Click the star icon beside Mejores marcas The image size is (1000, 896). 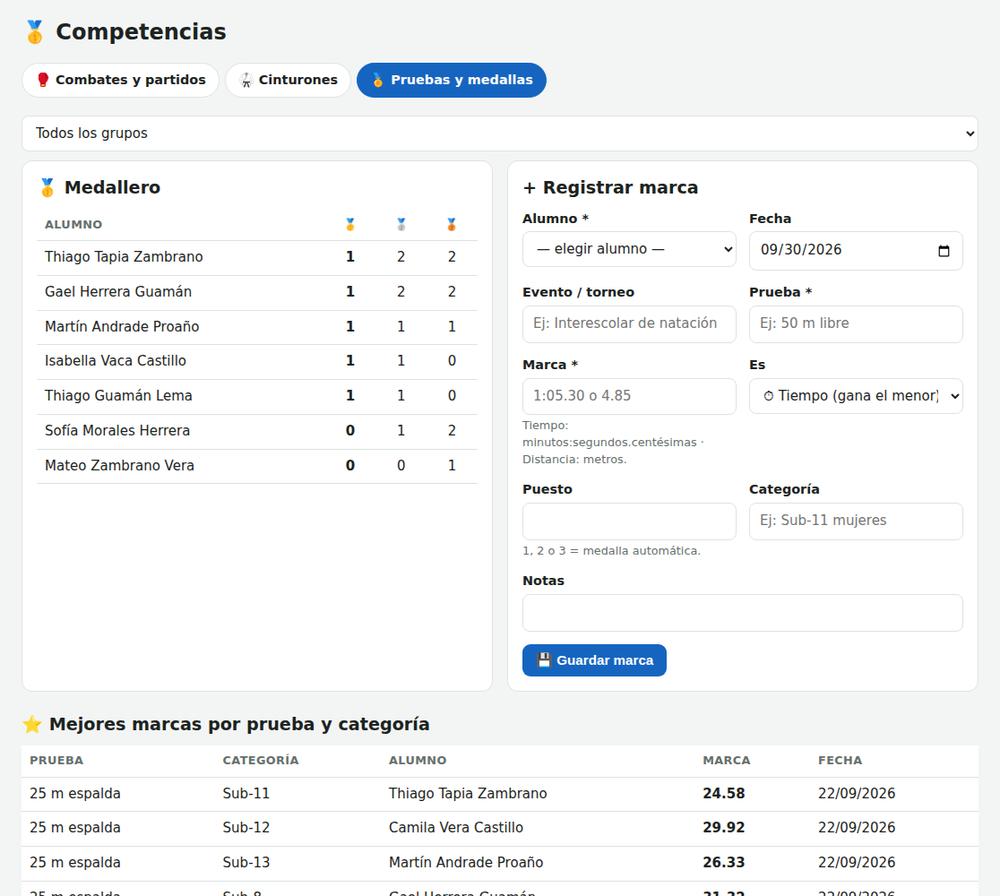click(x=32, y=724)
